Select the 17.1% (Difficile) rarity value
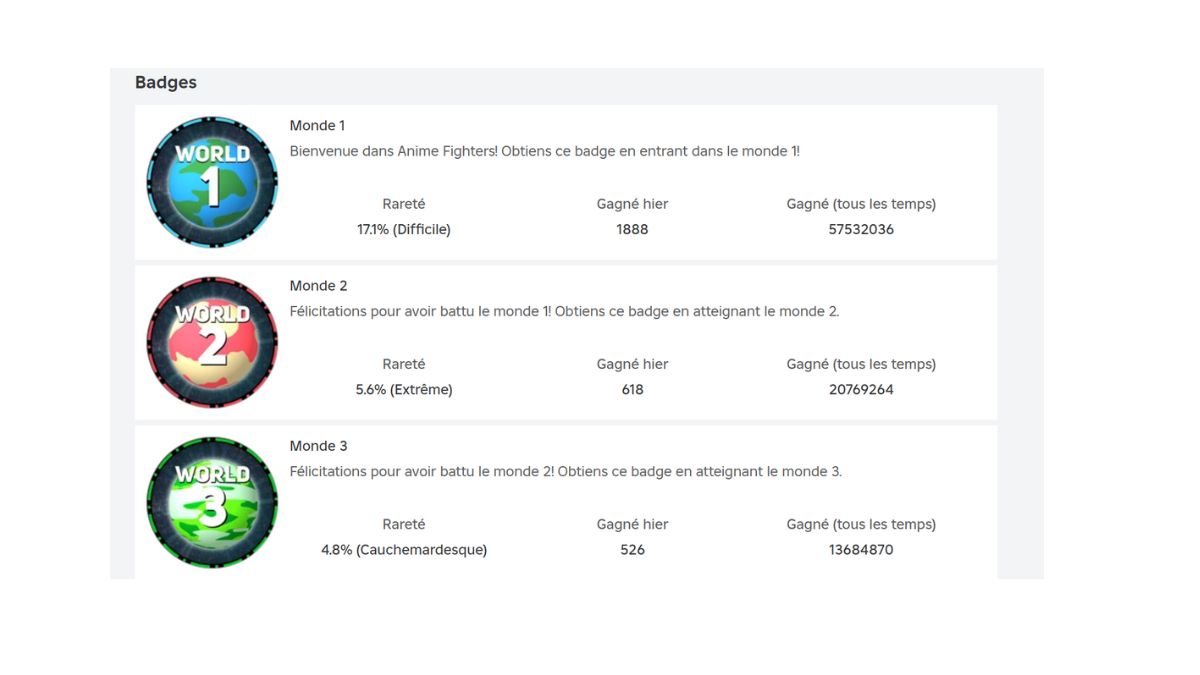 point(404,229)
